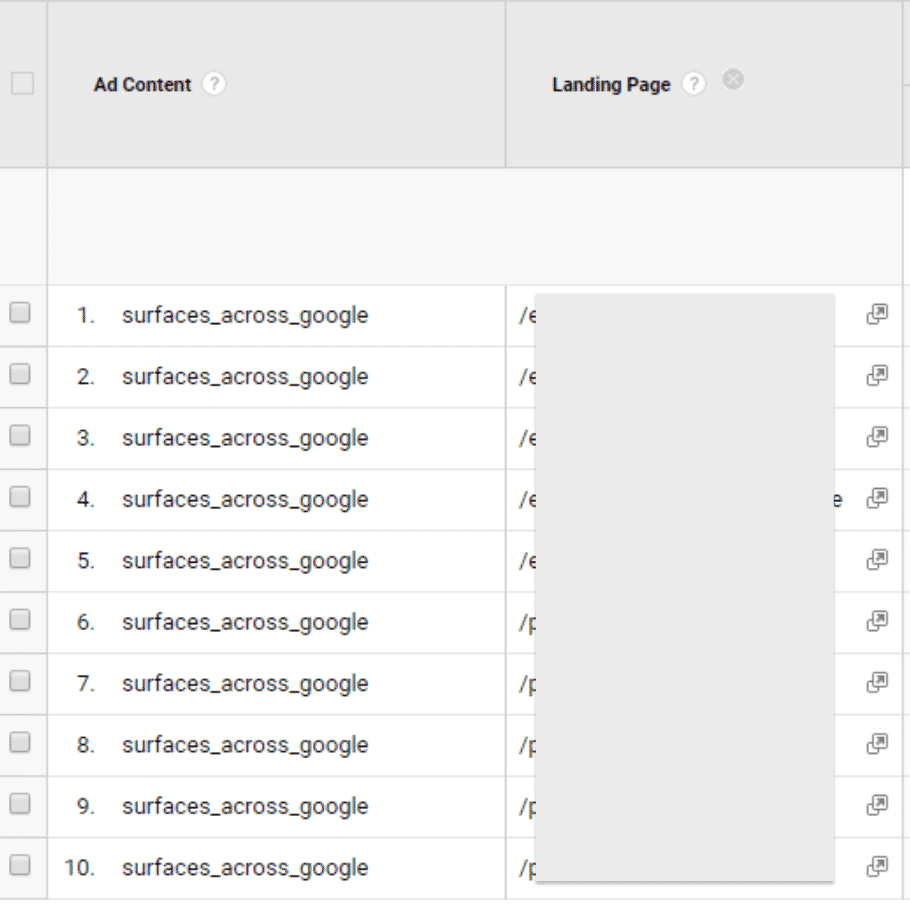Viewport: 910px width, 920px height.
Task: Check the row 9 checkbox
Action: click(20, 804)
